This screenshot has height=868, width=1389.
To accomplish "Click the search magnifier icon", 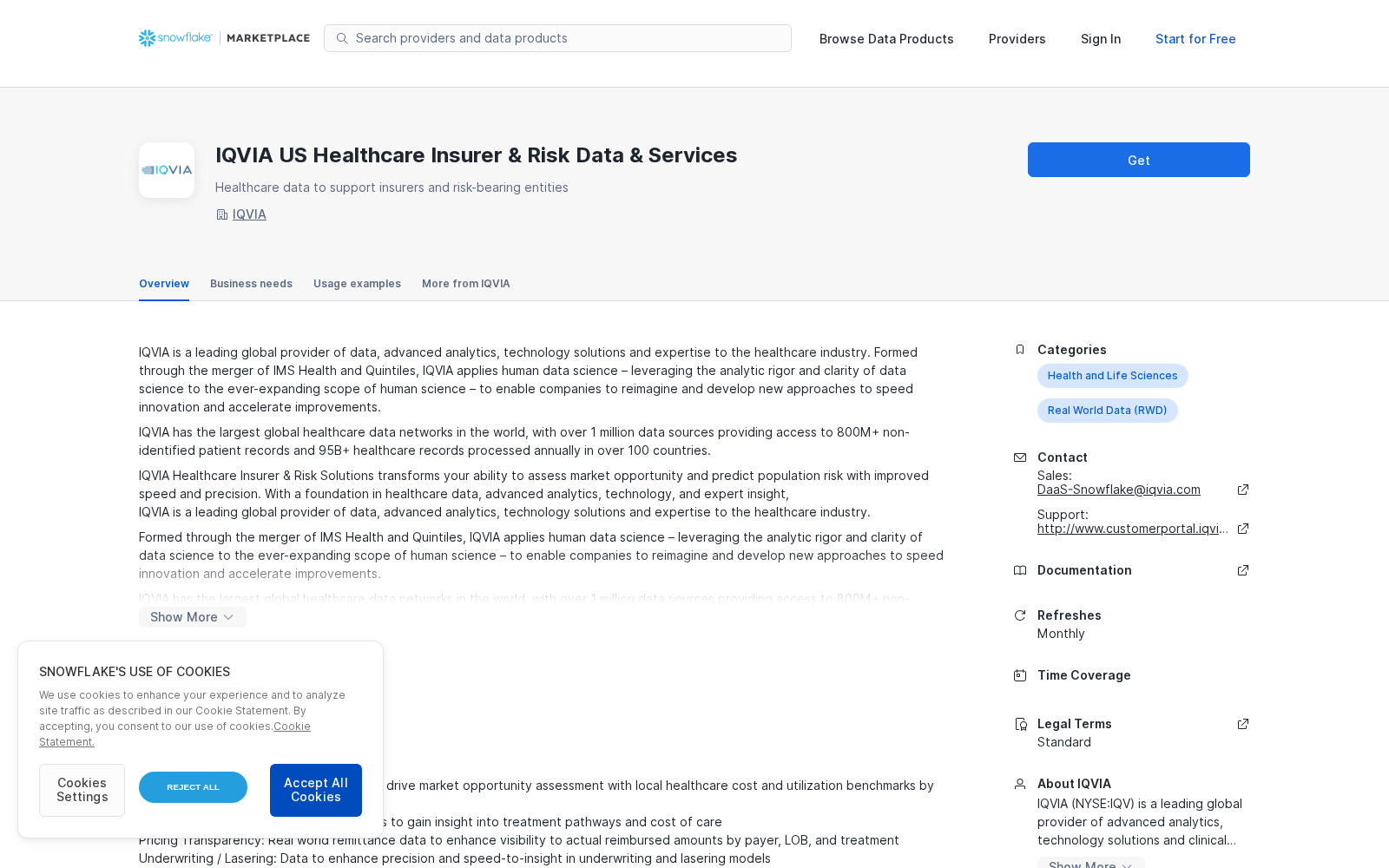I will pos(342,38).
